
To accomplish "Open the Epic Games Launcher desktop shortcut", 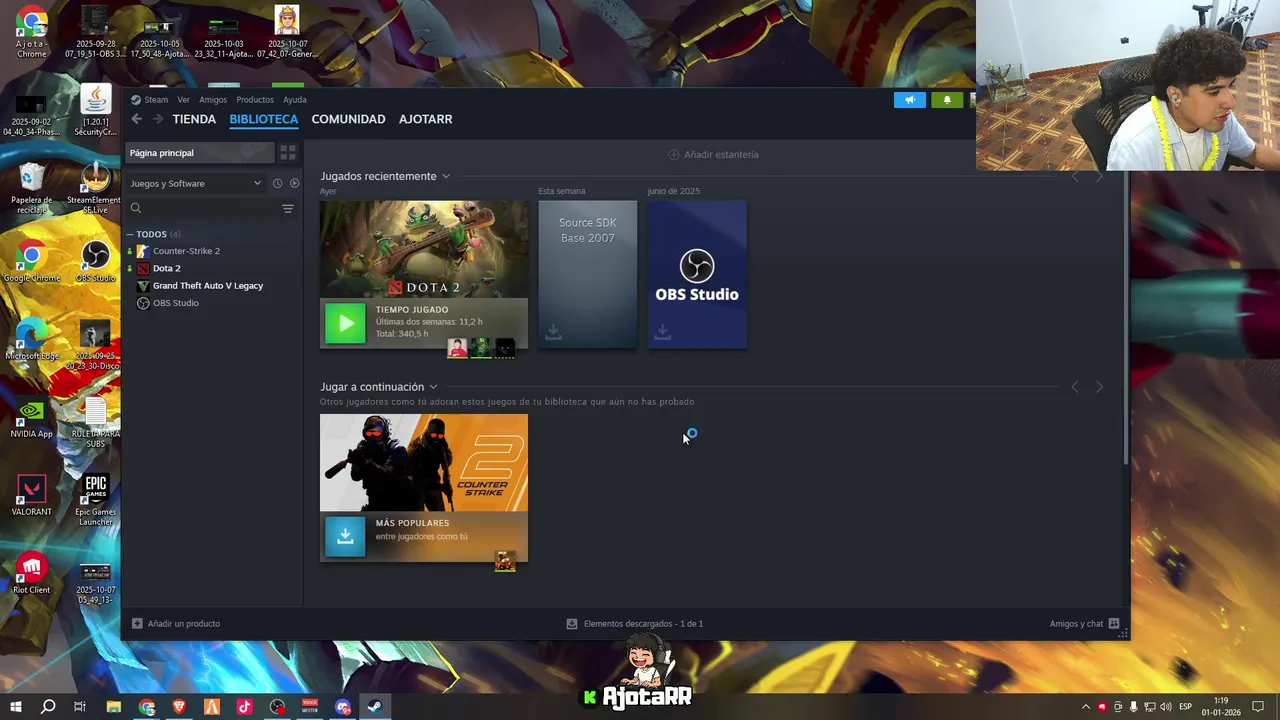I will pos(95,500).
